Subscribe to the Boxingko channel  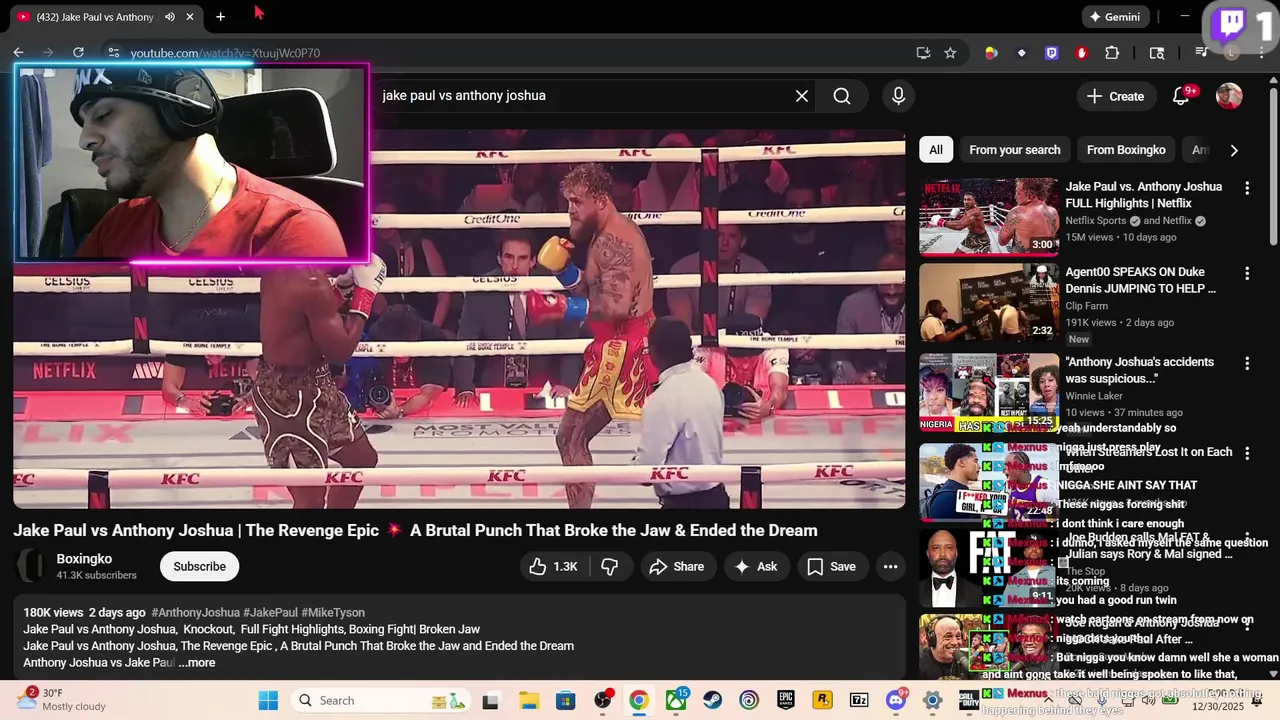pos(199,566)
